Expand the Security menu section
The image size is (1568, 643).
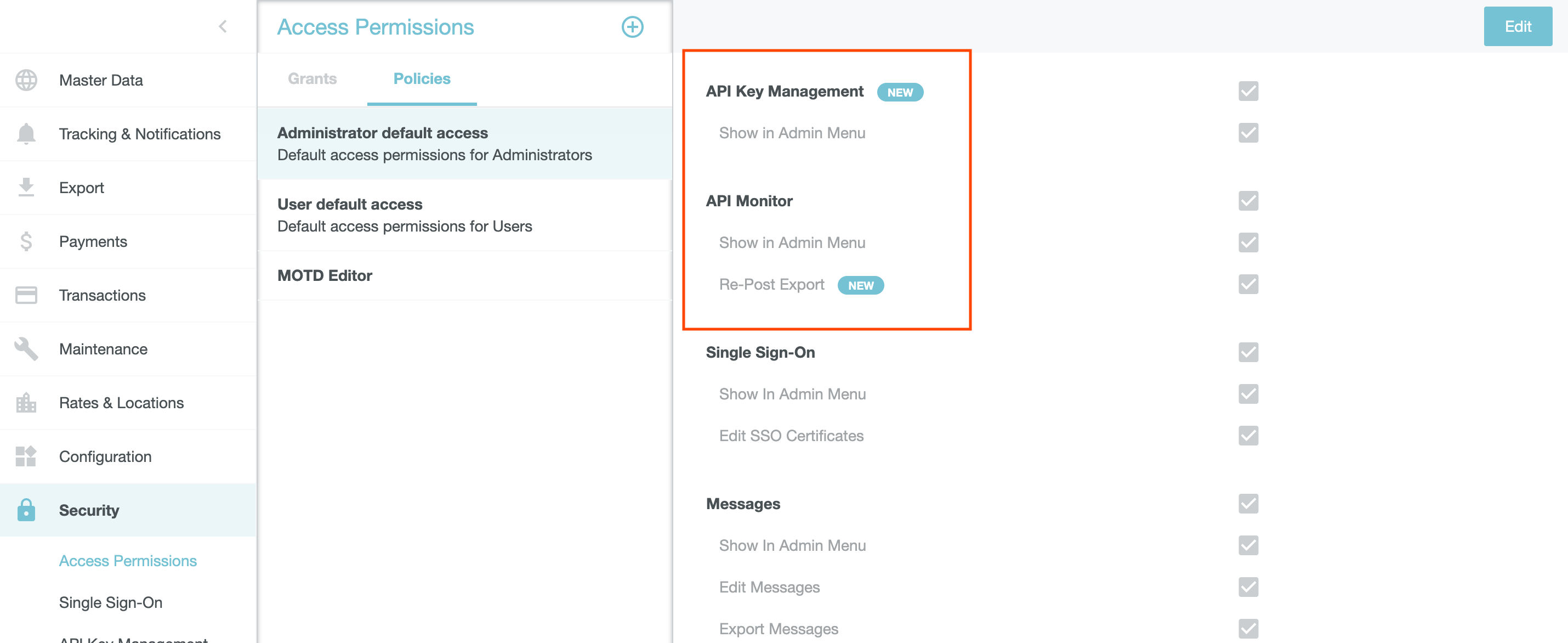coord(89,510)
